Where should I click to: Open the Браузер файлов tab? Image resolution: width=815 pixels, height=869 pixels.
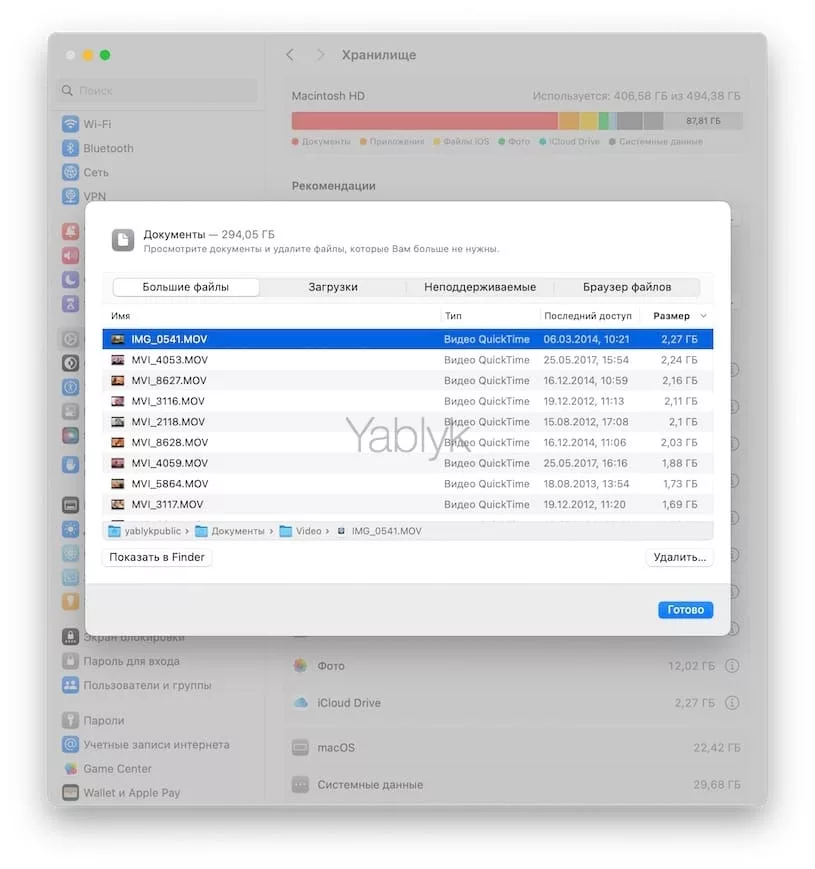[627, 287]
